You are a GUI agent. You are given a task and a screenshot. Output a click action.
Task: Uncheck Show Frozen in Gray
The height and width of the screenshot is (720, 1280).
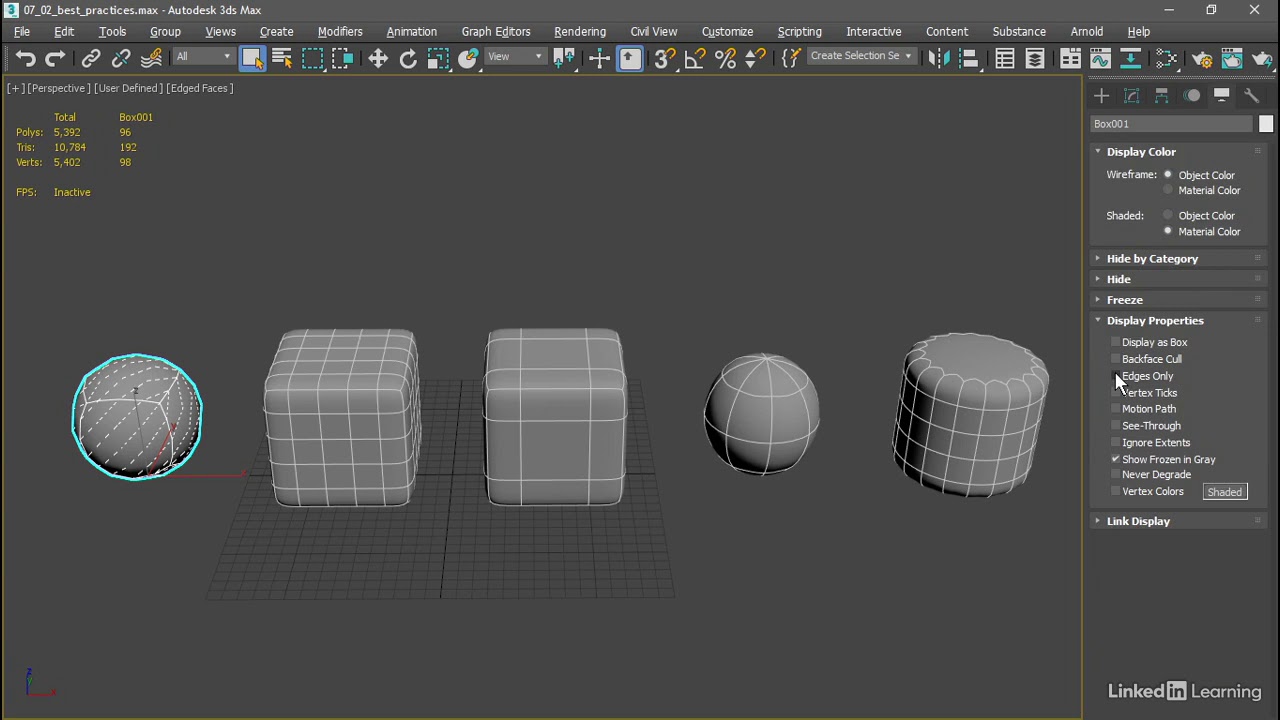pos(1116,459)
